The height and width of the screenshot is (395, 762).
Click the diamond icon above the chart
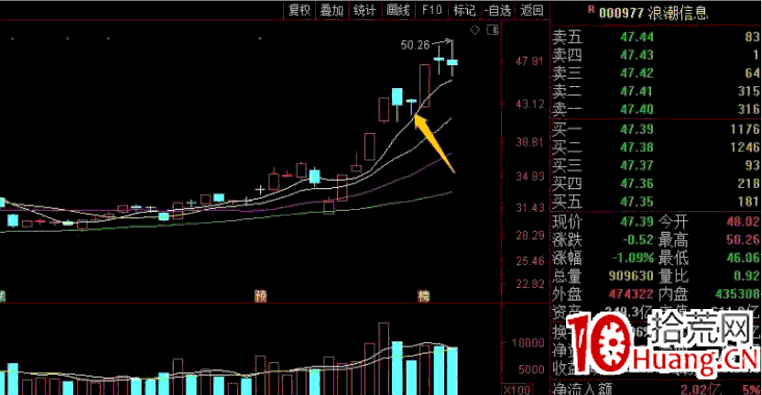click(475, 30)
